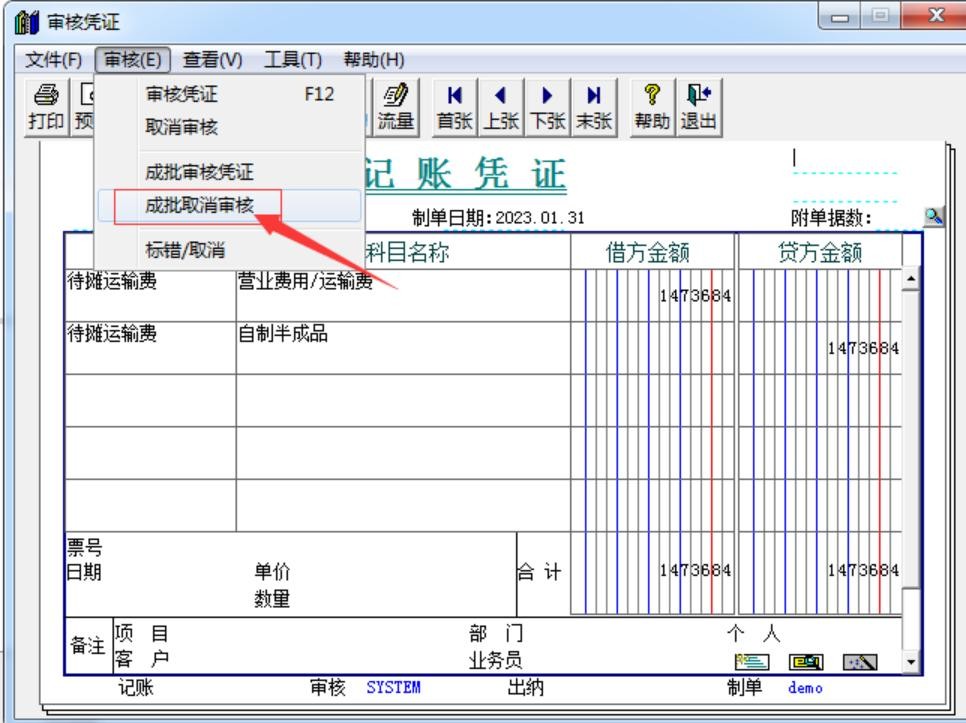966x723 pixels.
Task: Jump to last voucher with 末张
Action: point(594,108)
